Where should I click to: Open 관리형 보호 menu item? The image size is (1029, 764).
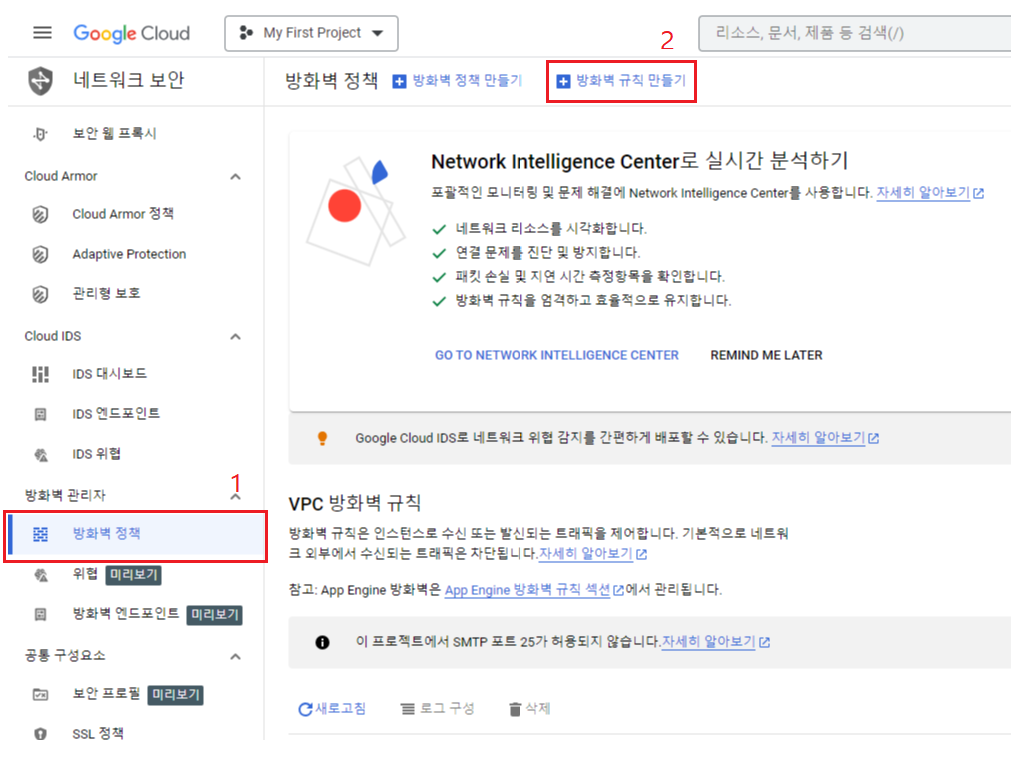pos(106,293)
